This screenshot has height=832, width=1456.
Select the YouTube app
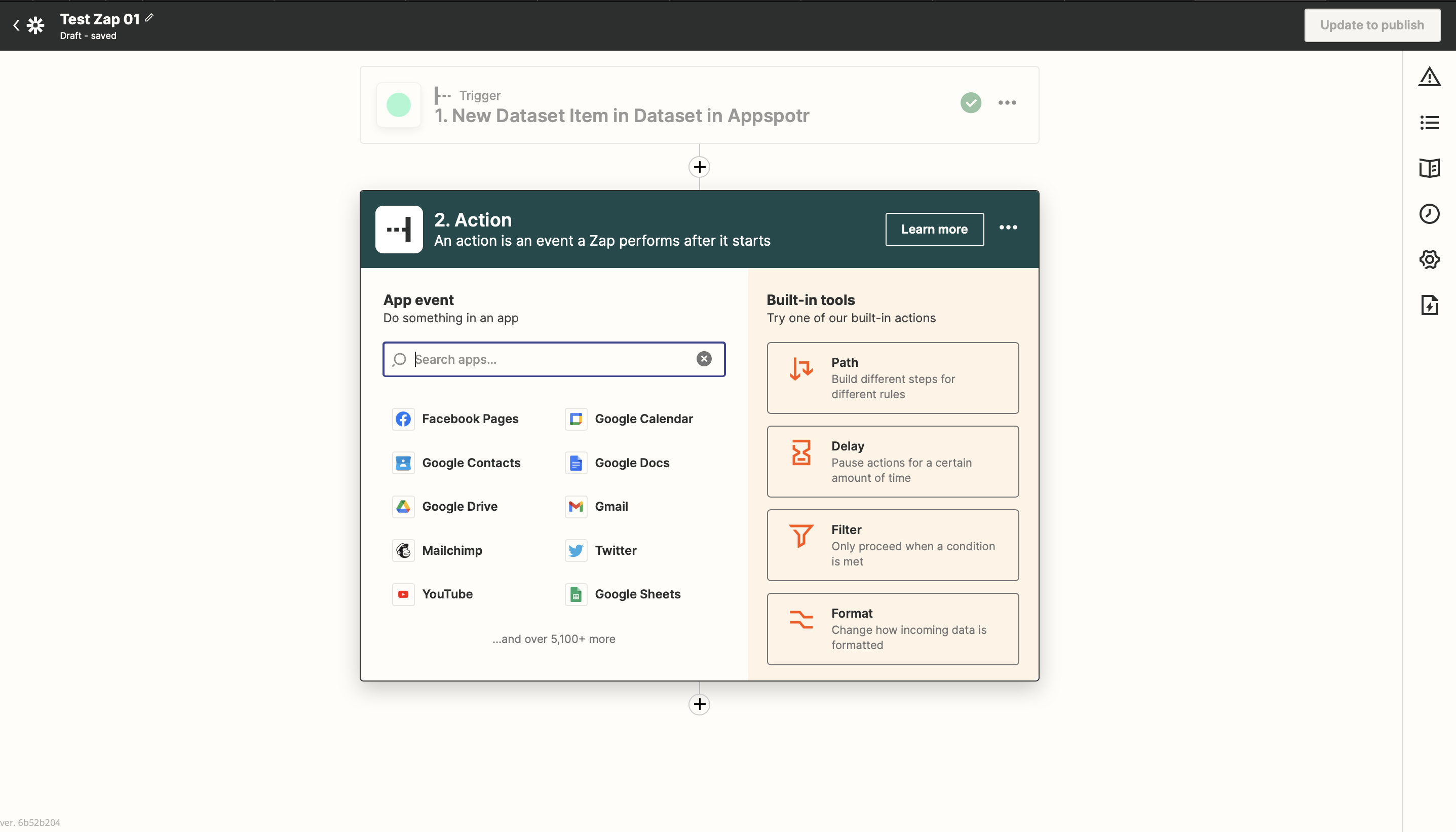pyautogui.click(x=433, y=594)
